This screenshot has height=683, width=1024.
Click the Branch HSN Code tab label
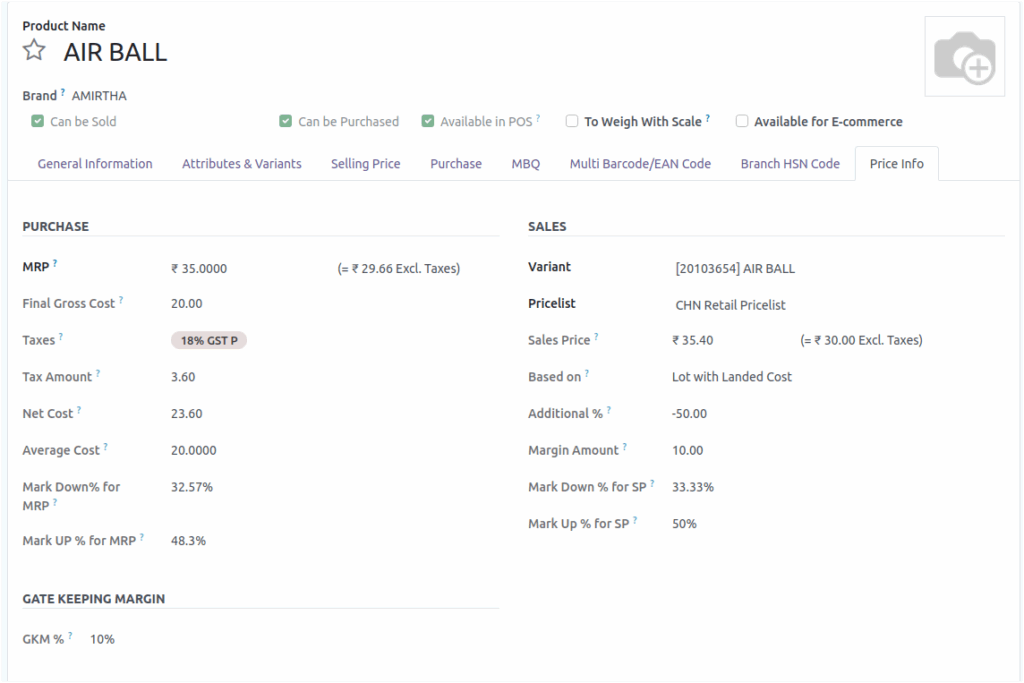tap(790, 163)
